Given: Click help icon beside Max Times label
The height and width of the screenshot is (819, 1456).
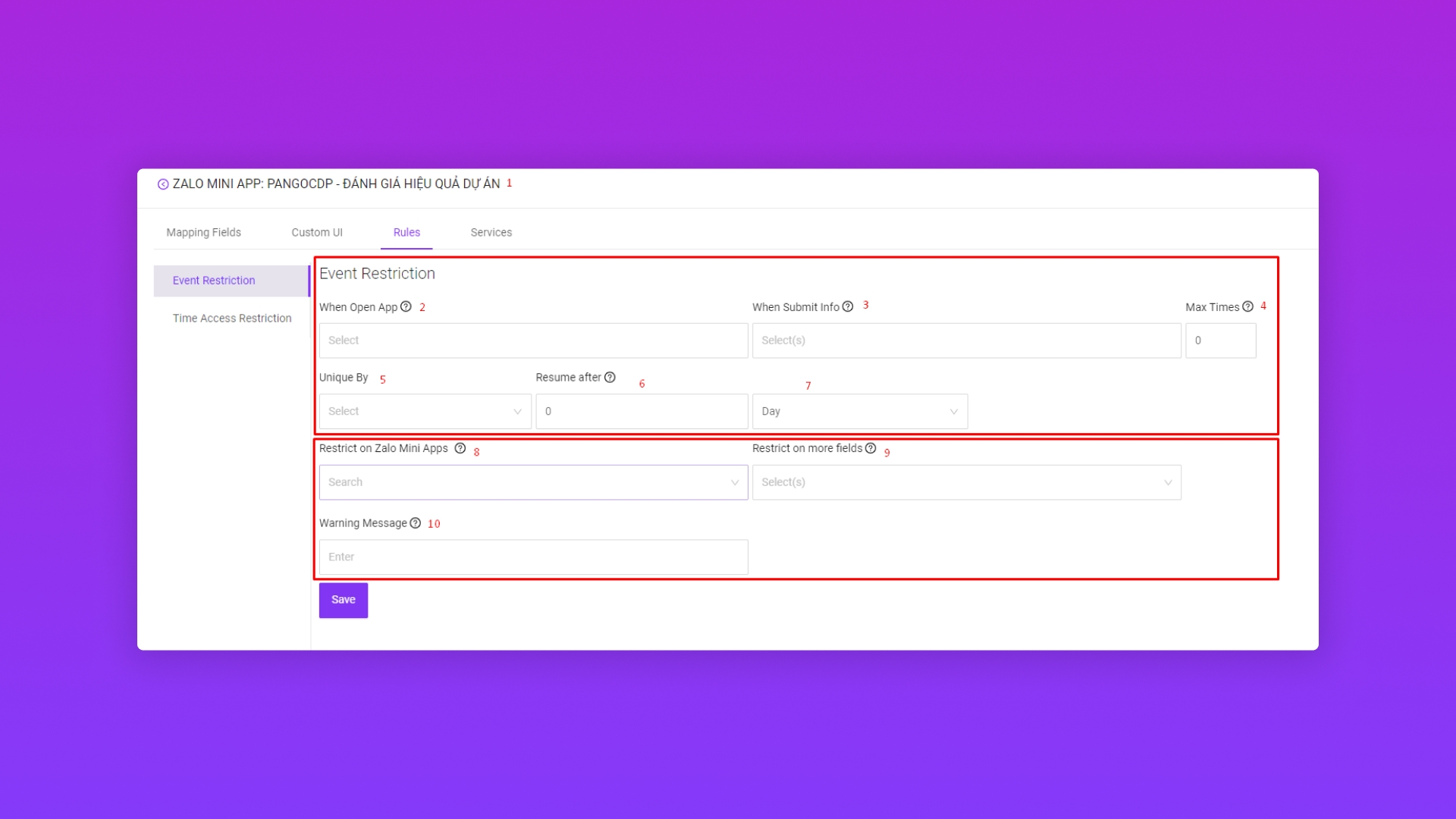Looking at the screenshot, I should point(1247,306).
